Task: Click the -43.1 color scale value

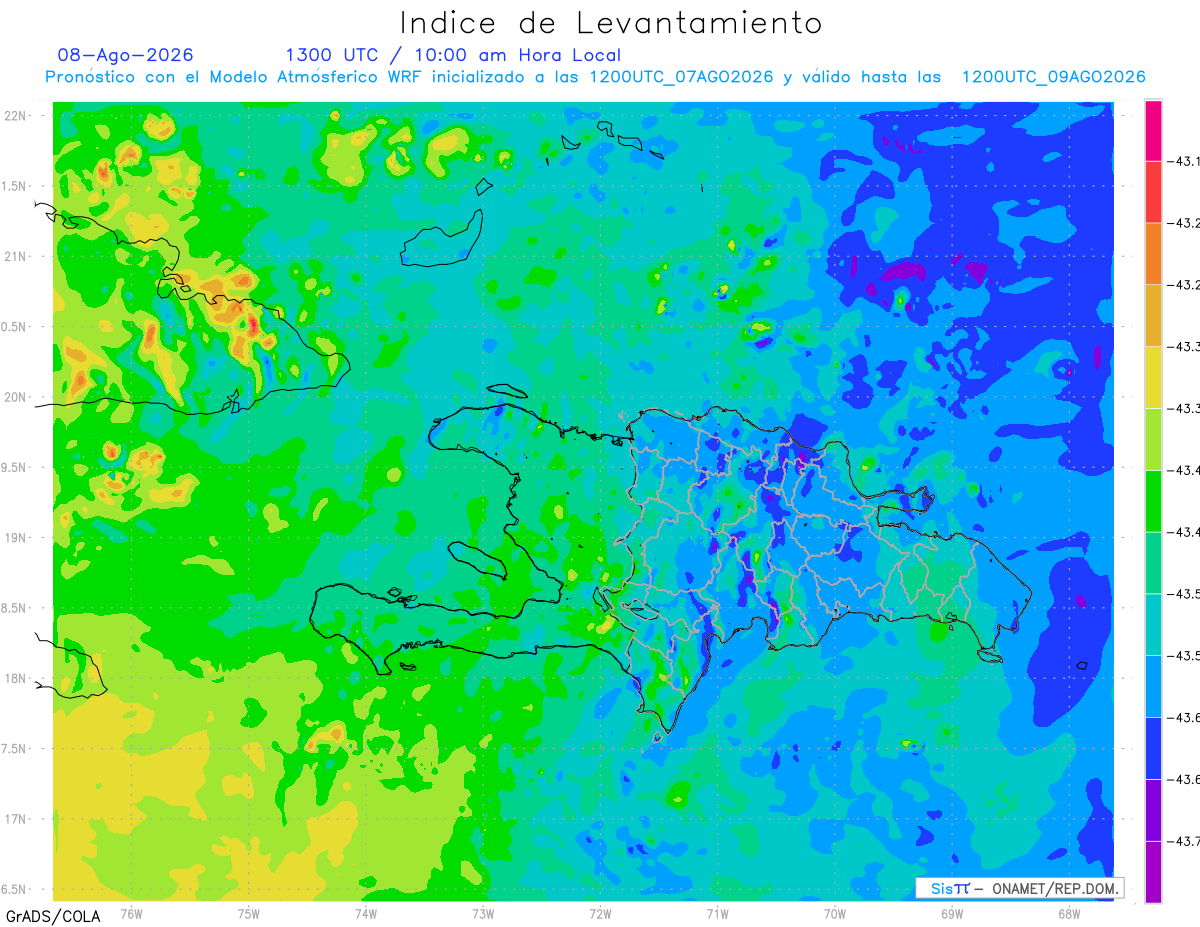Action: point(1184,161)
